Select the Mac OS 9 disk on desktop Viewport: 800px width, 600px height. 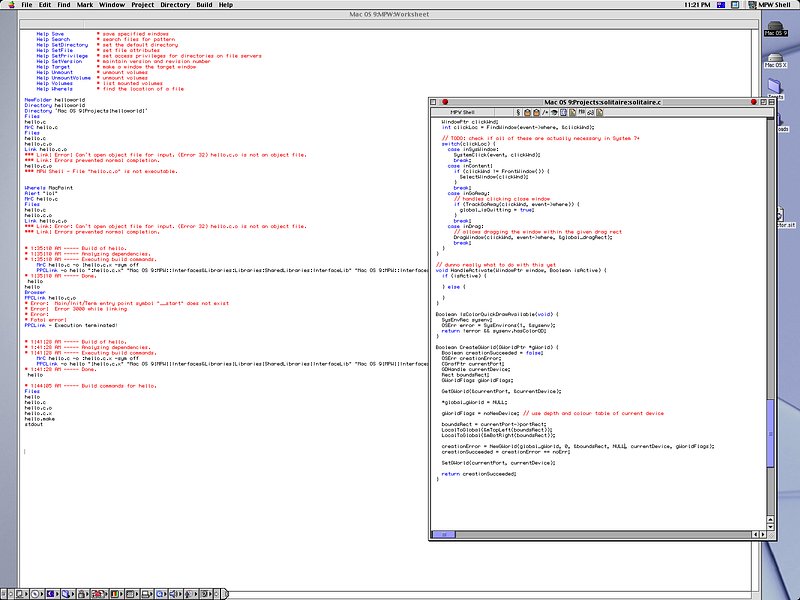point(775,29)
